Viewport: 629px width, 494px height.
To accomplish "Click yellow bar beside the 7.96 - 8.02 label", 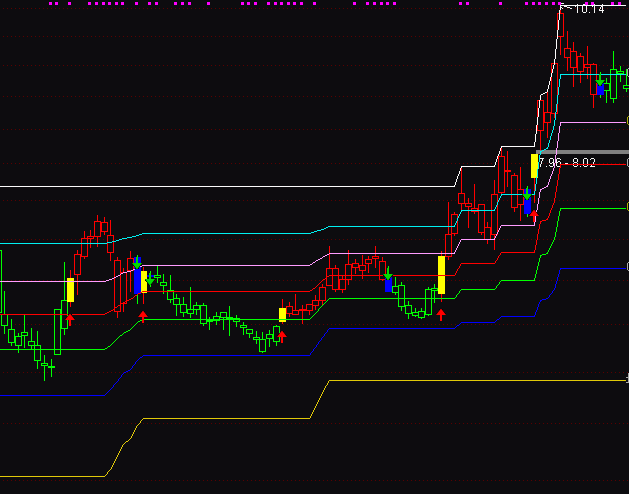I will tap(534, 165).
